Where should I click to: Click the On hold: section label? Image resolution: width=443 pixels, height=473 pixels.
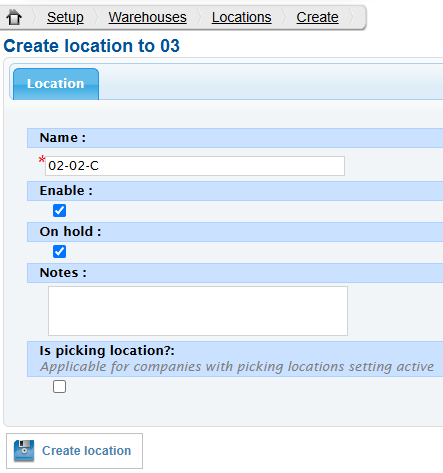70,232
